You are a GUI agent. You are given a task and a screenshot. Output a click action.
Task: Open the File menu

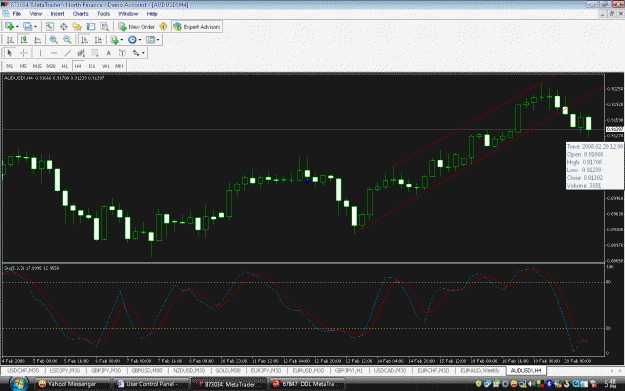[17, 14]
